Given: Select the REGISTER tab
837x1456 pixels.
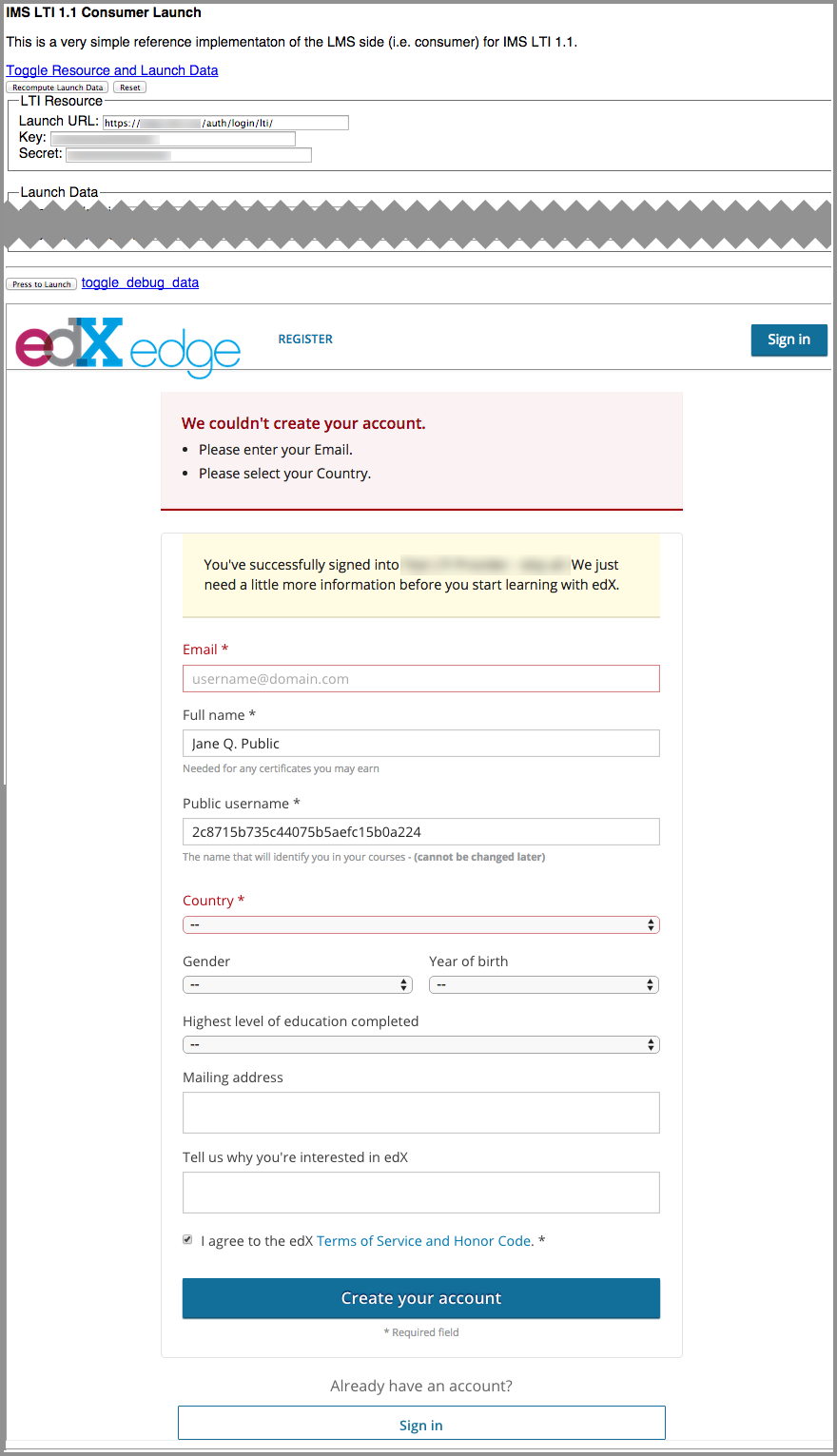Looking at the screenshot, I should click(x=305, y=339).
